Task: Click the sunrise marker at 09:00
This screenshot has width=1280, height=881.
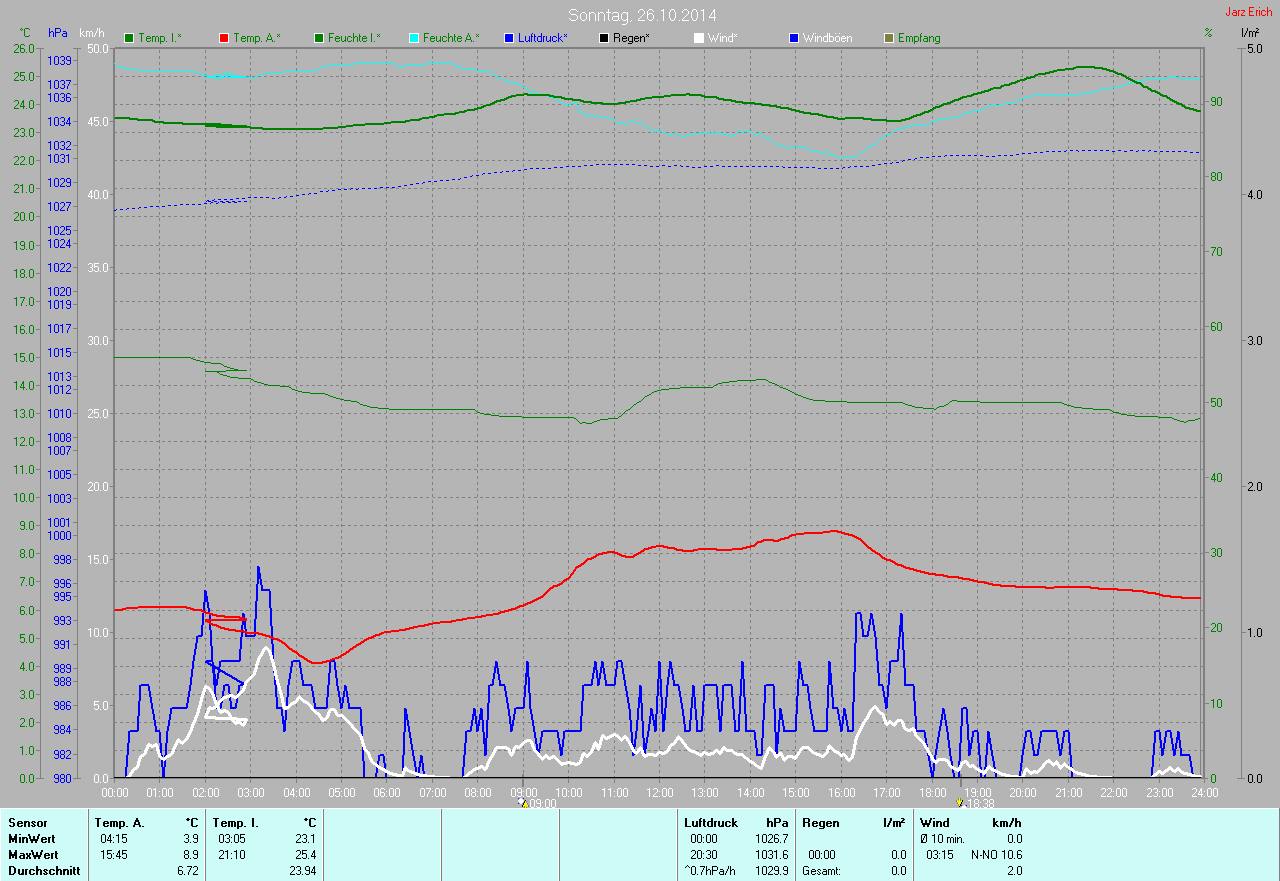Action: (x=522, y=802)
